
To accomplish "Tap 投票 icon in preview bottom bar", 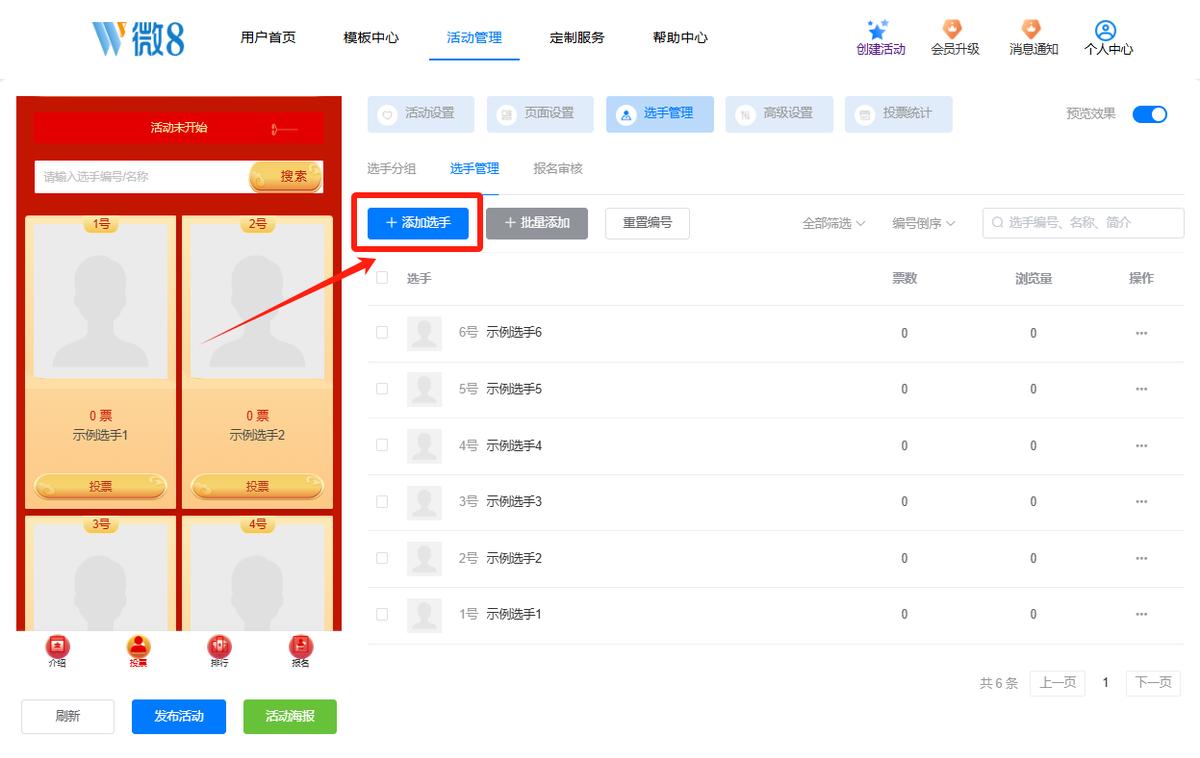I will (138, 646).
